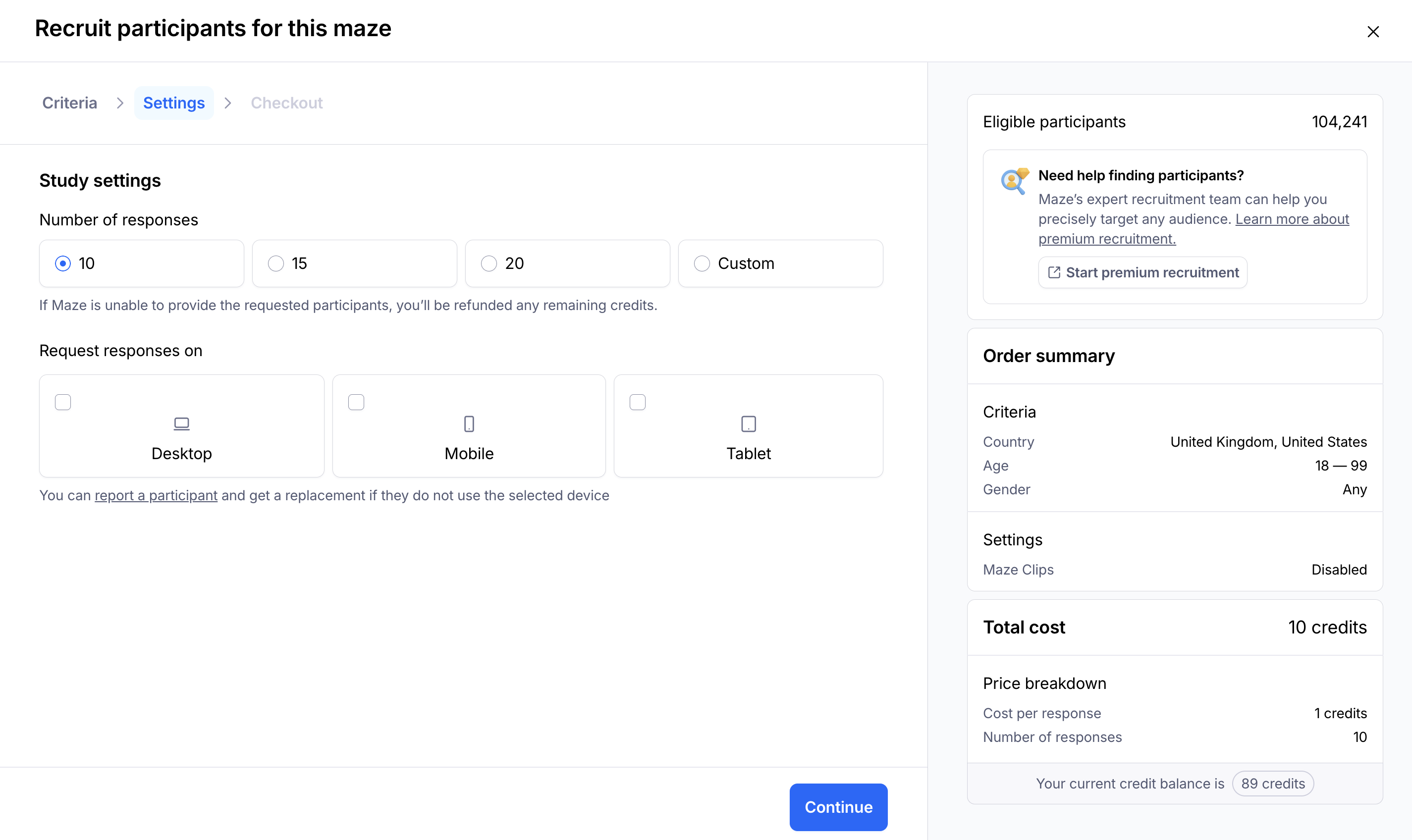Close the recruit participants dialog
The height and width of the screenshot is (840, 1412).
pos(1372,32)
